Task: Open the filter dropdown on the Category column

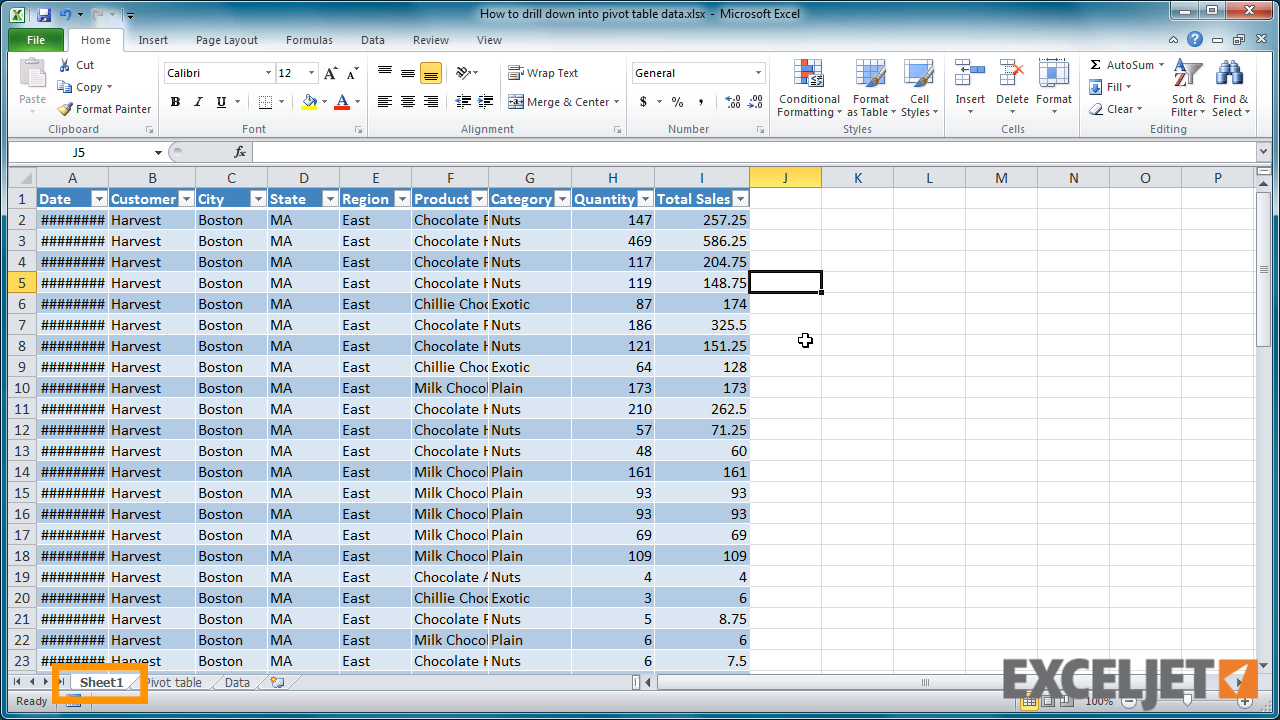Action: [562, 198]
